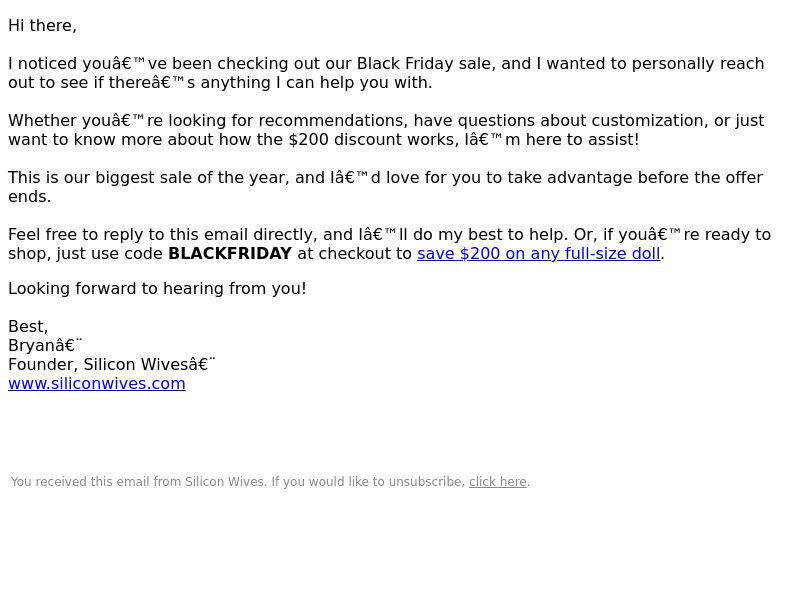Viewport: 800px width, 600px height.
Task: Click the 'click here' unsubscribe link
Action: tap(497, 482)
